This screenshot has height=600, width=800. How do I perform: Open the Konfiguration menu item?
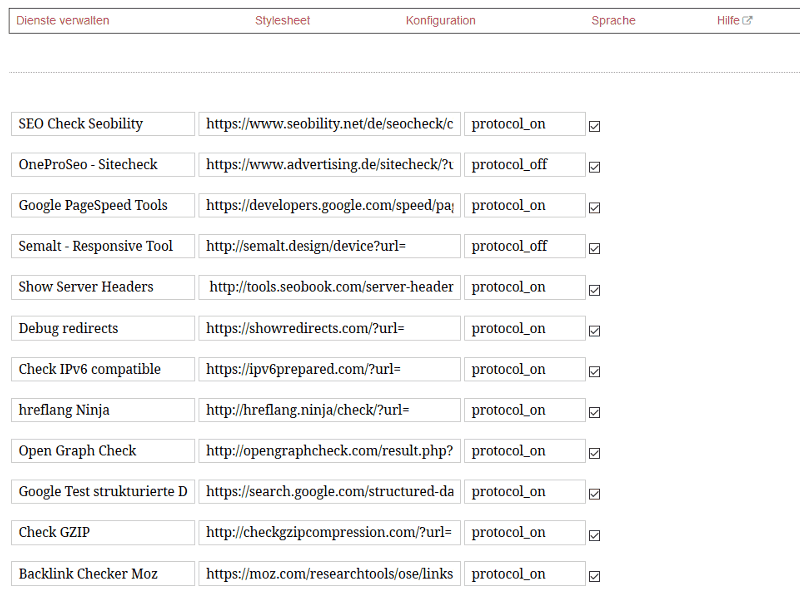(440, 20)
